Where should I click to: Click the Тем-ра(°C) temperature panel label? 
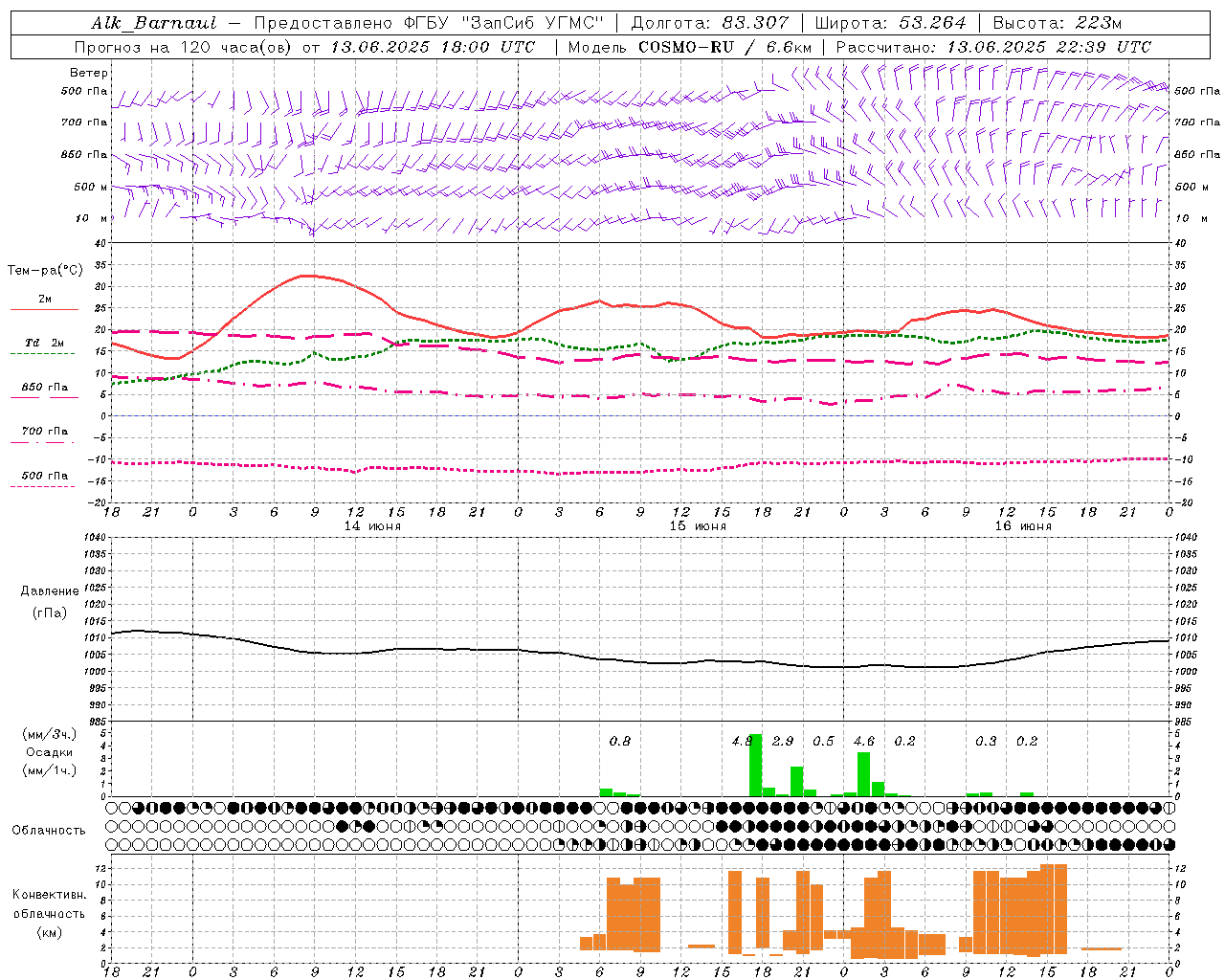[45, 271]
